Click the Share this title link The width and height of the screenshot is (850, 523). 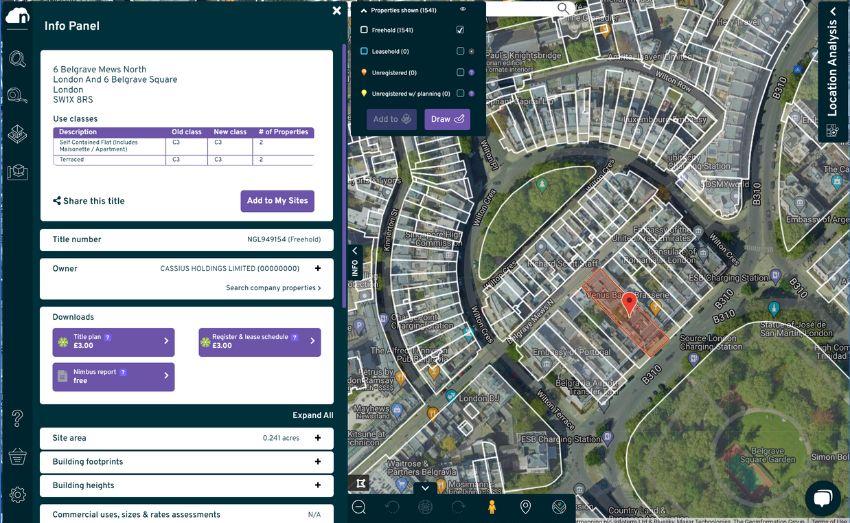(89, 201)
